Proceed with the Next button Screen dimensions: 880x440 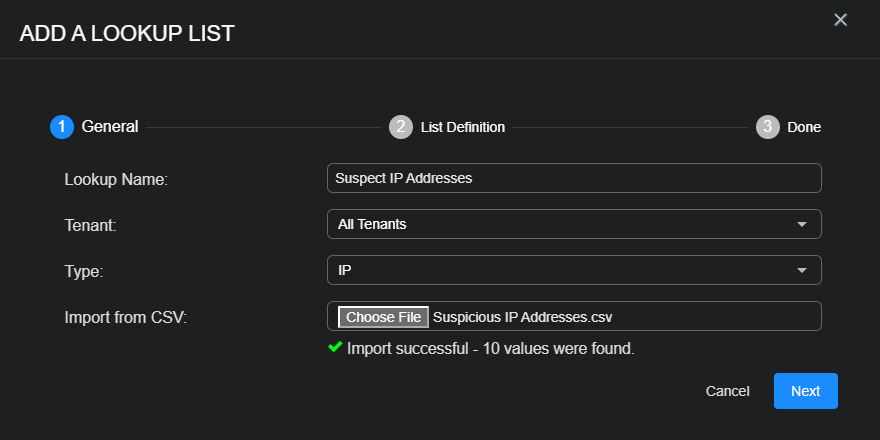click(805, 391)
